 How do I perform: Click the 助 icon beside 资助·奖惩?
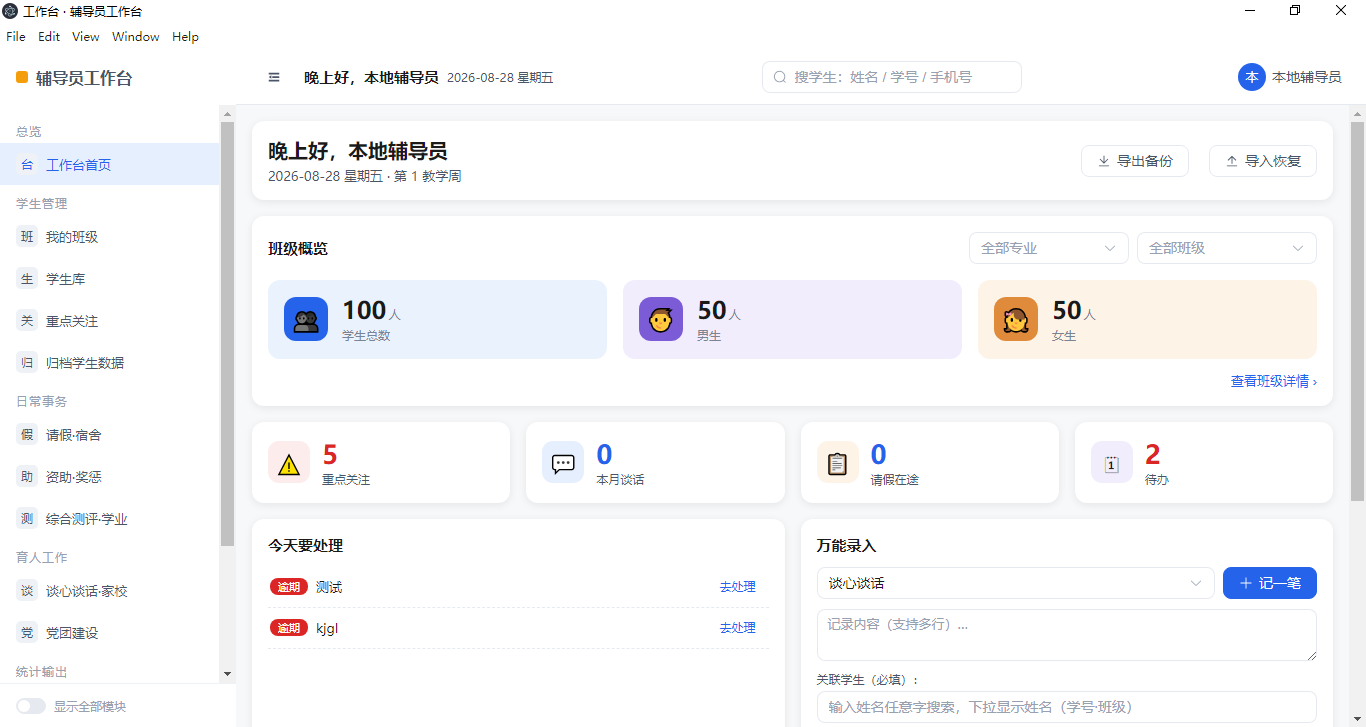coord(27,477)
